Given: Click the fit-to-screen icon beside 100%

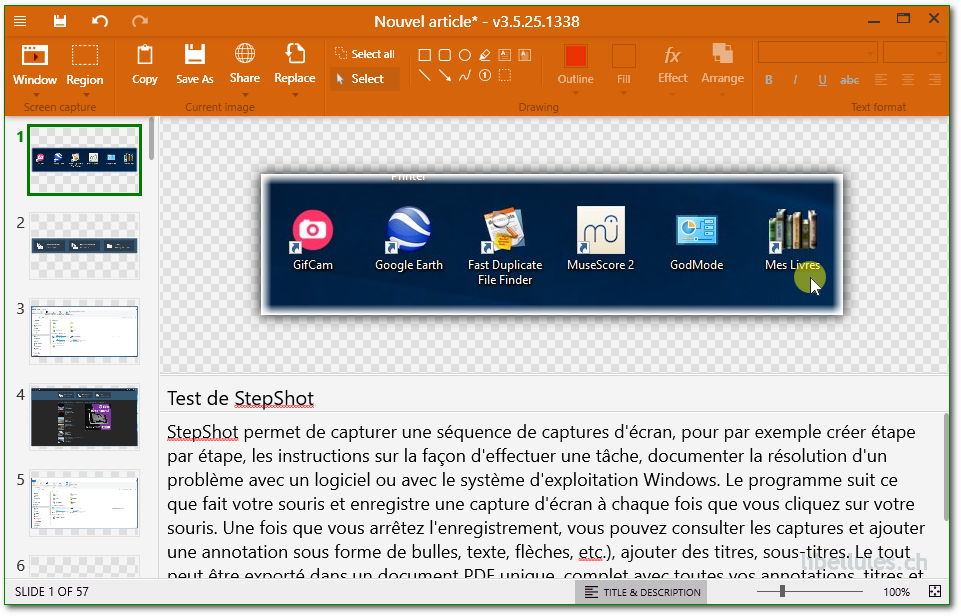Looking at the screenshot, I should coord(935,591).
